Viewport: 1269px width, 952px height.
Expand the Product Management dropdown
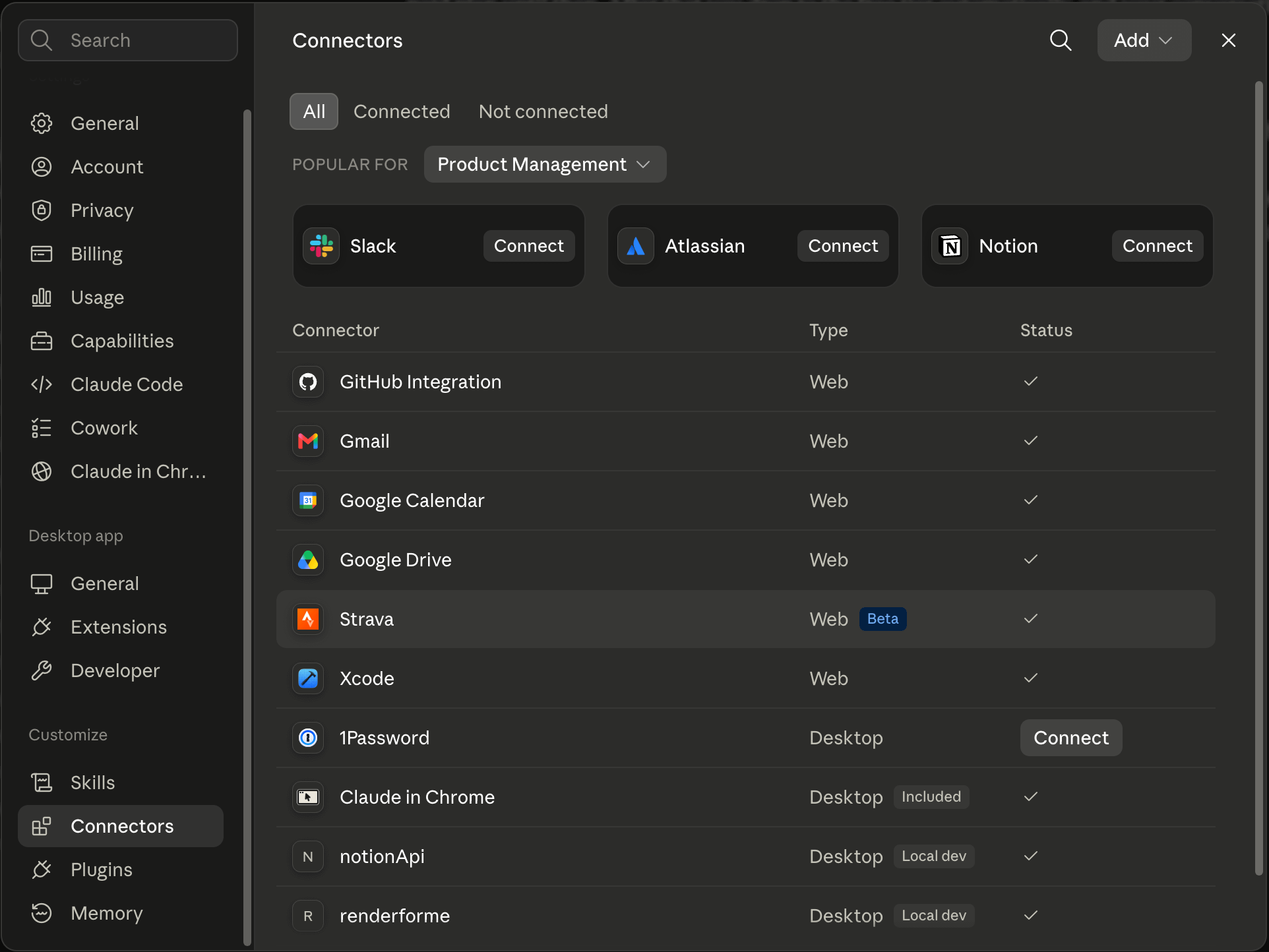(x=545, y=164)
